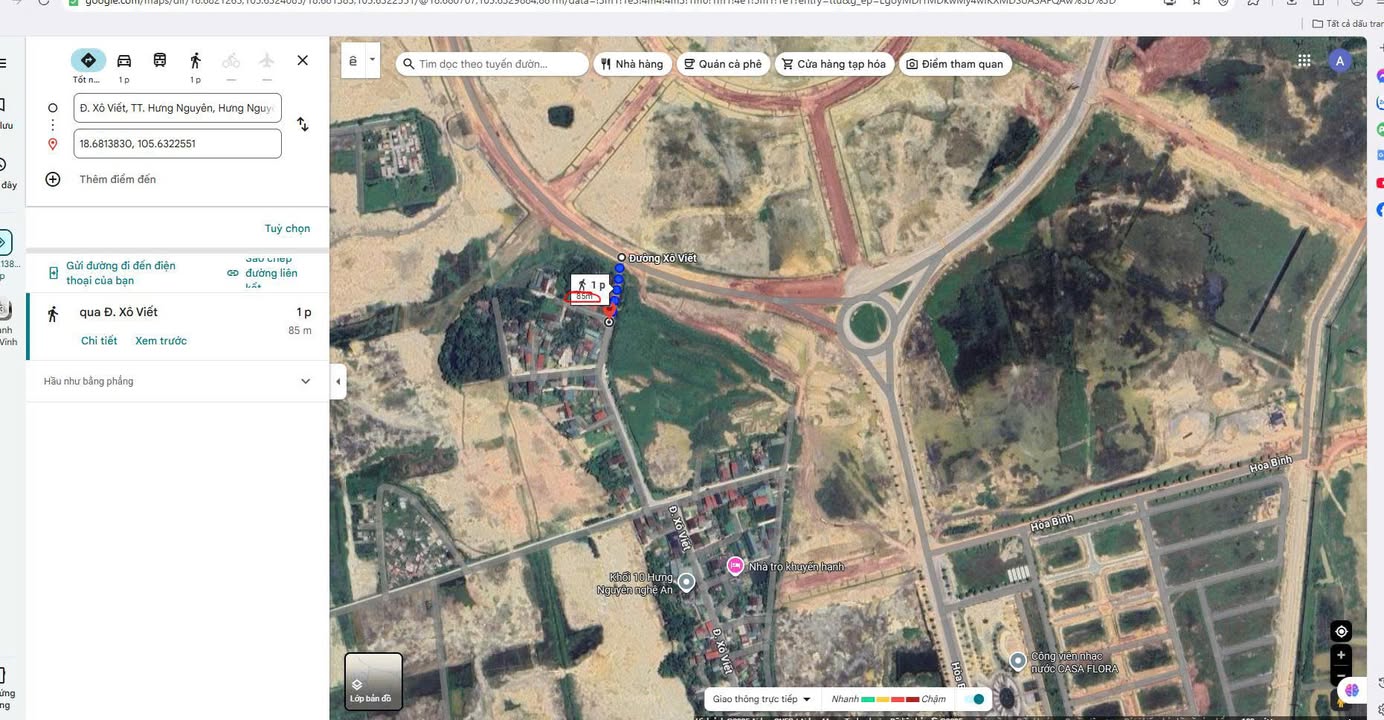Swap starting point and destination
Viewport: 1384px width, 720px height.
tap(302, 125)
